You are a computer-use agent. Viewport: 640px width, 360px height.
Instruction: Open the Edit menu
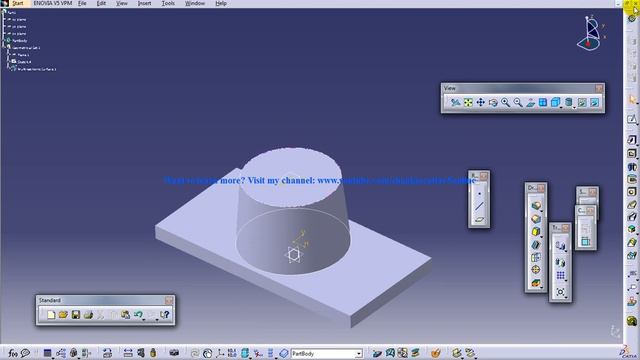[x=101, y=3]
